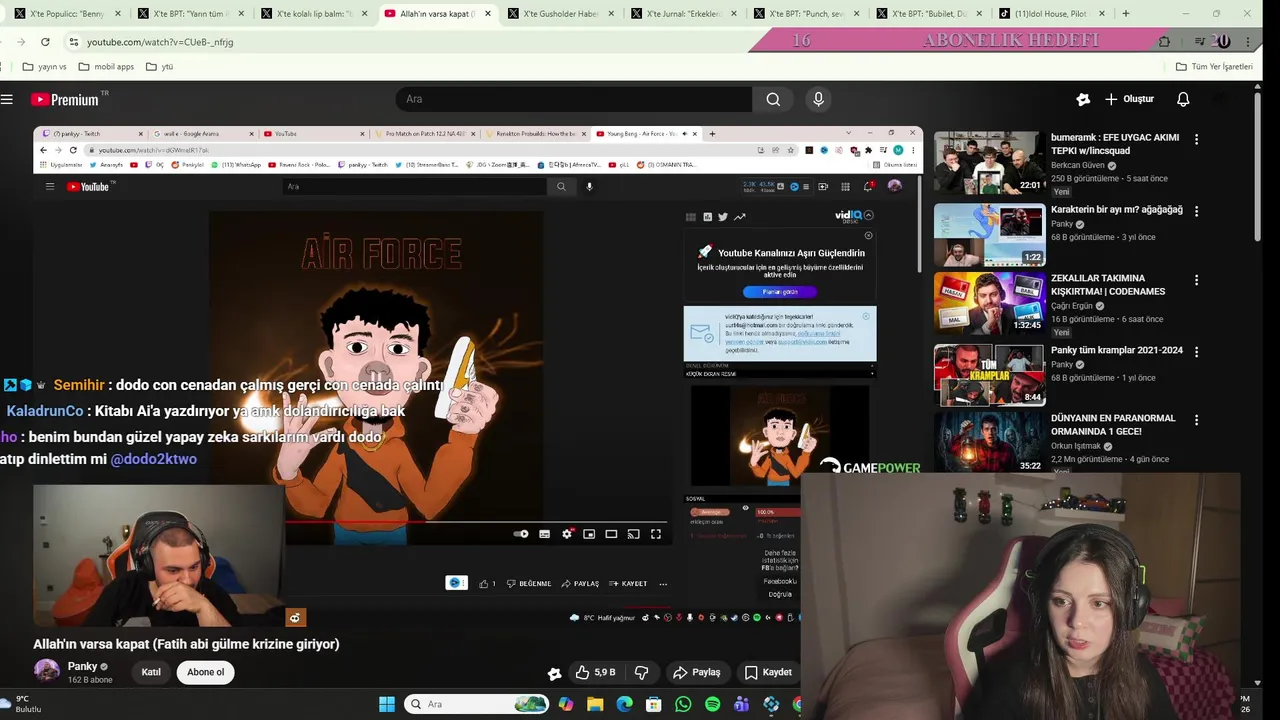The height and width of the screenshot is (720, 1280).
Task: Open YouTube notifications bell
Action: tap(1183, 99)
